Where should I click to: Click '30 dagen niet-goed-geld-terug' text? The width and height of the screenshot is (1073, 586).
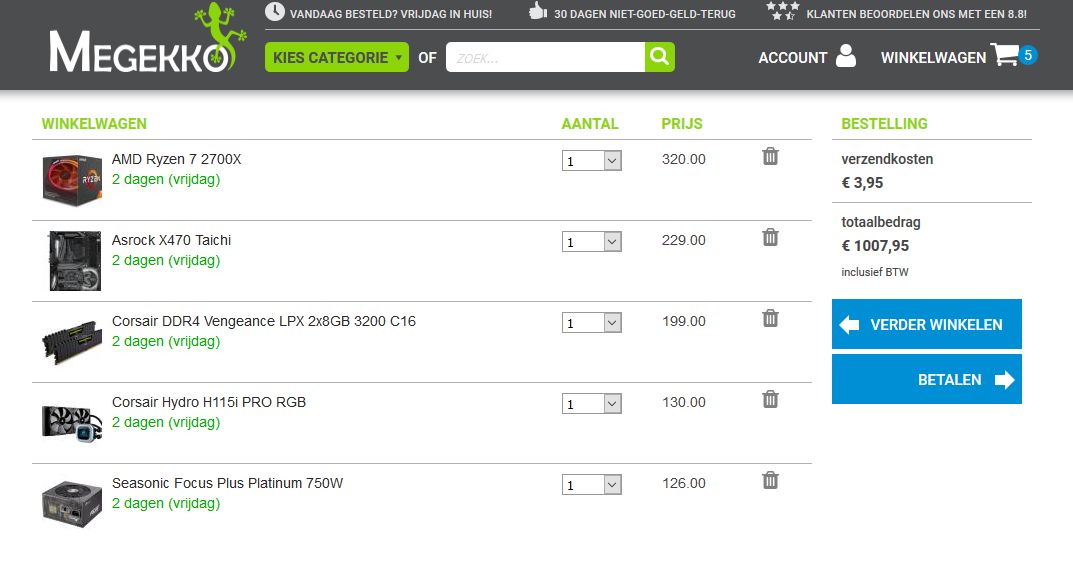645,14
